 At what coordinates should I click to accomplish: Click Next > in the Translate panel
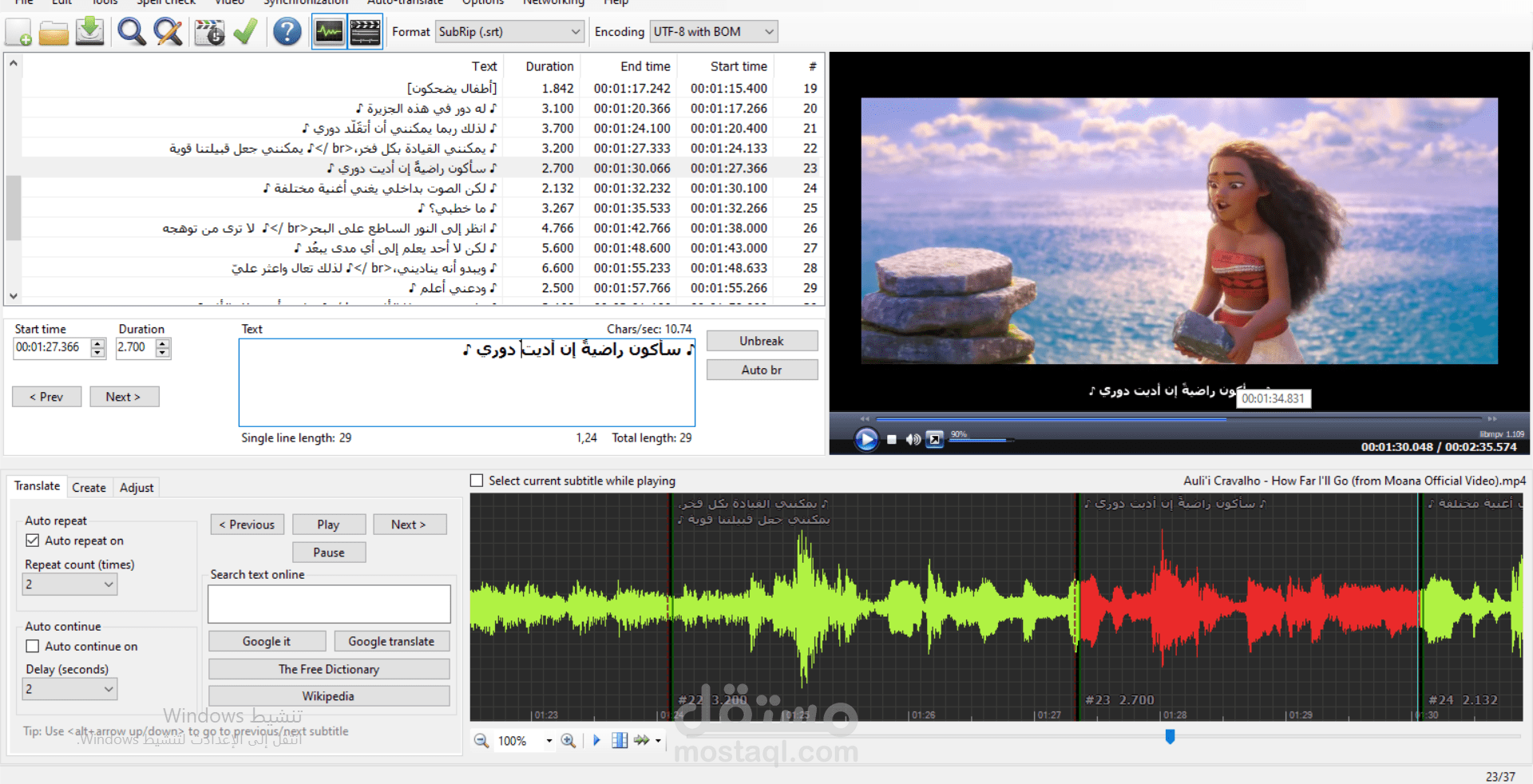tap(410, 525)
